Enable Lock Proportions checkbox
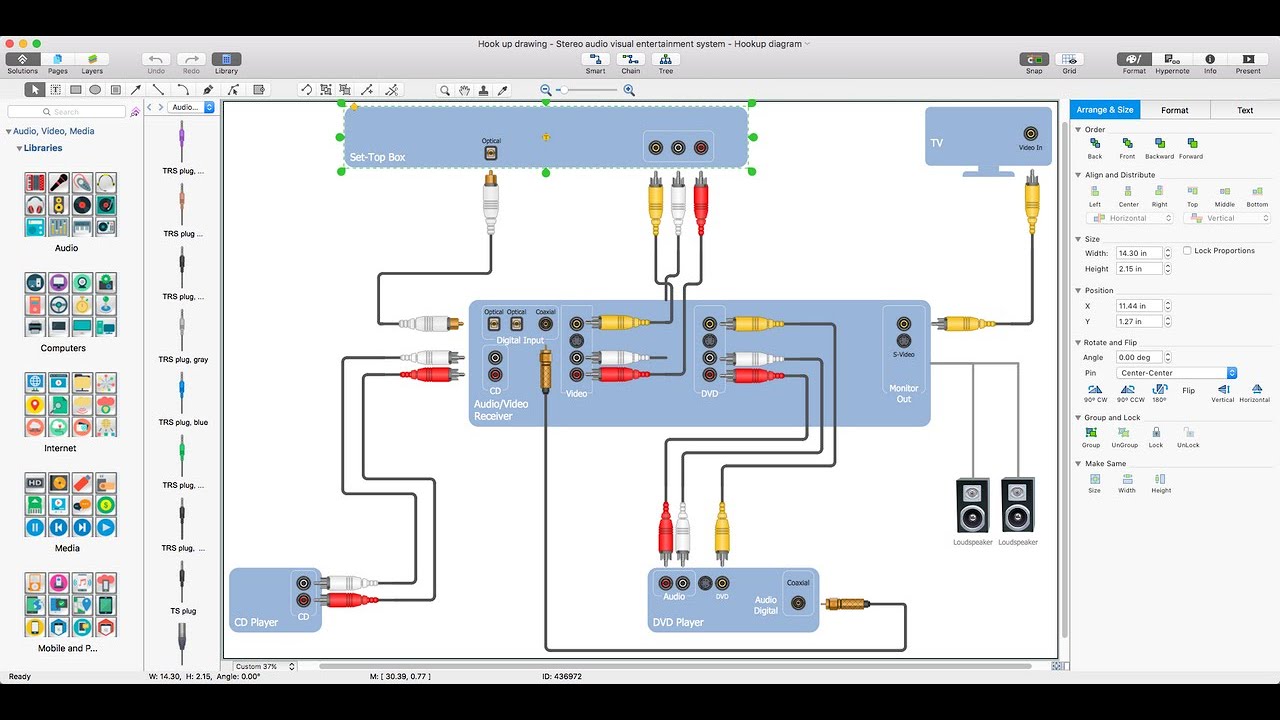Image resolution: width=1280 pixels, height=720 pixels. pos(1187,251)
